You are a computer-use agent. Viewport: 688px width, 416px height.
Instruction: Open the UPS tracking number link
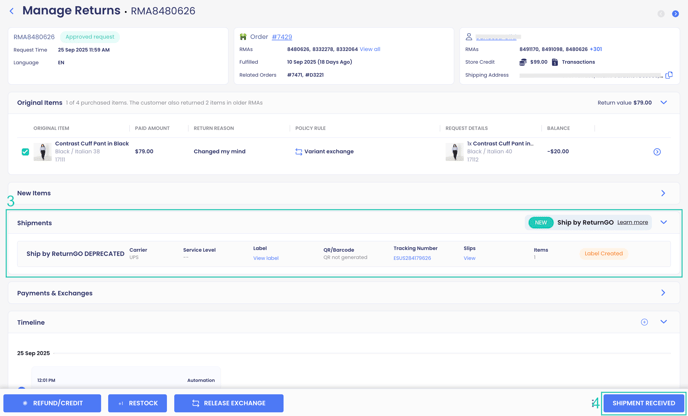412,258
